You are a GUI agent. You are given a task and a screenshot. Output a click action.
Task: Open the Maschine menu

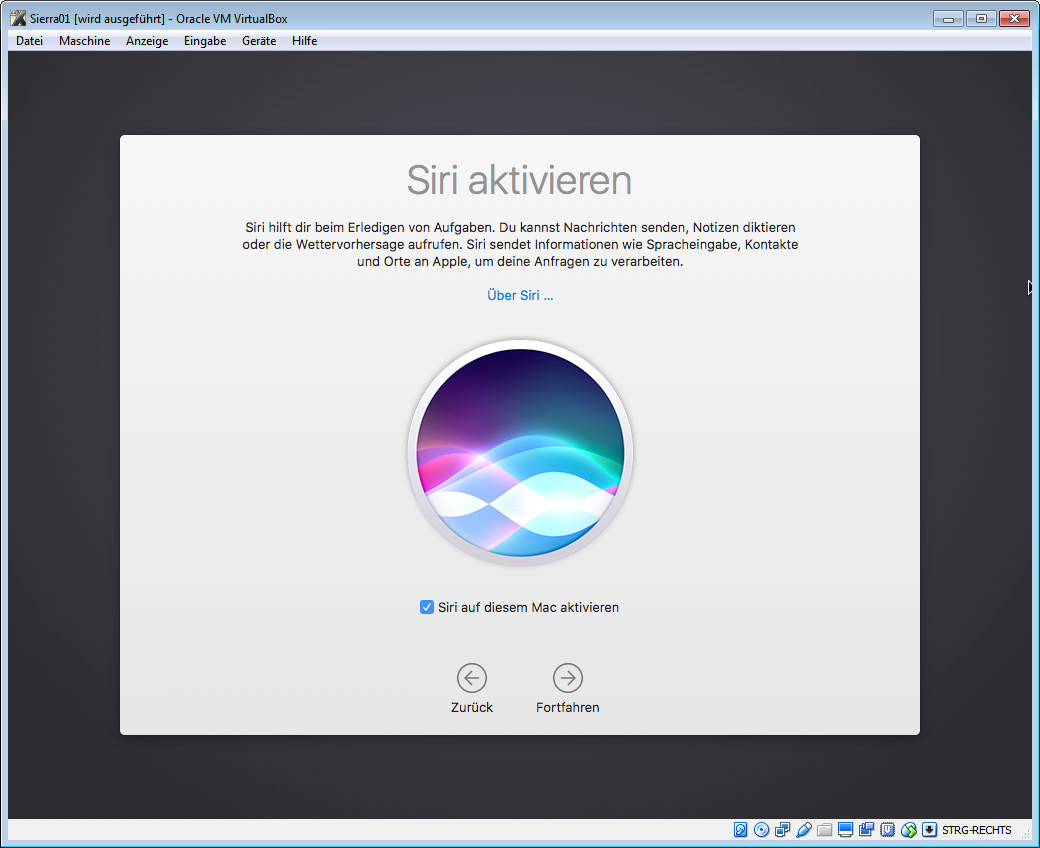84,41
